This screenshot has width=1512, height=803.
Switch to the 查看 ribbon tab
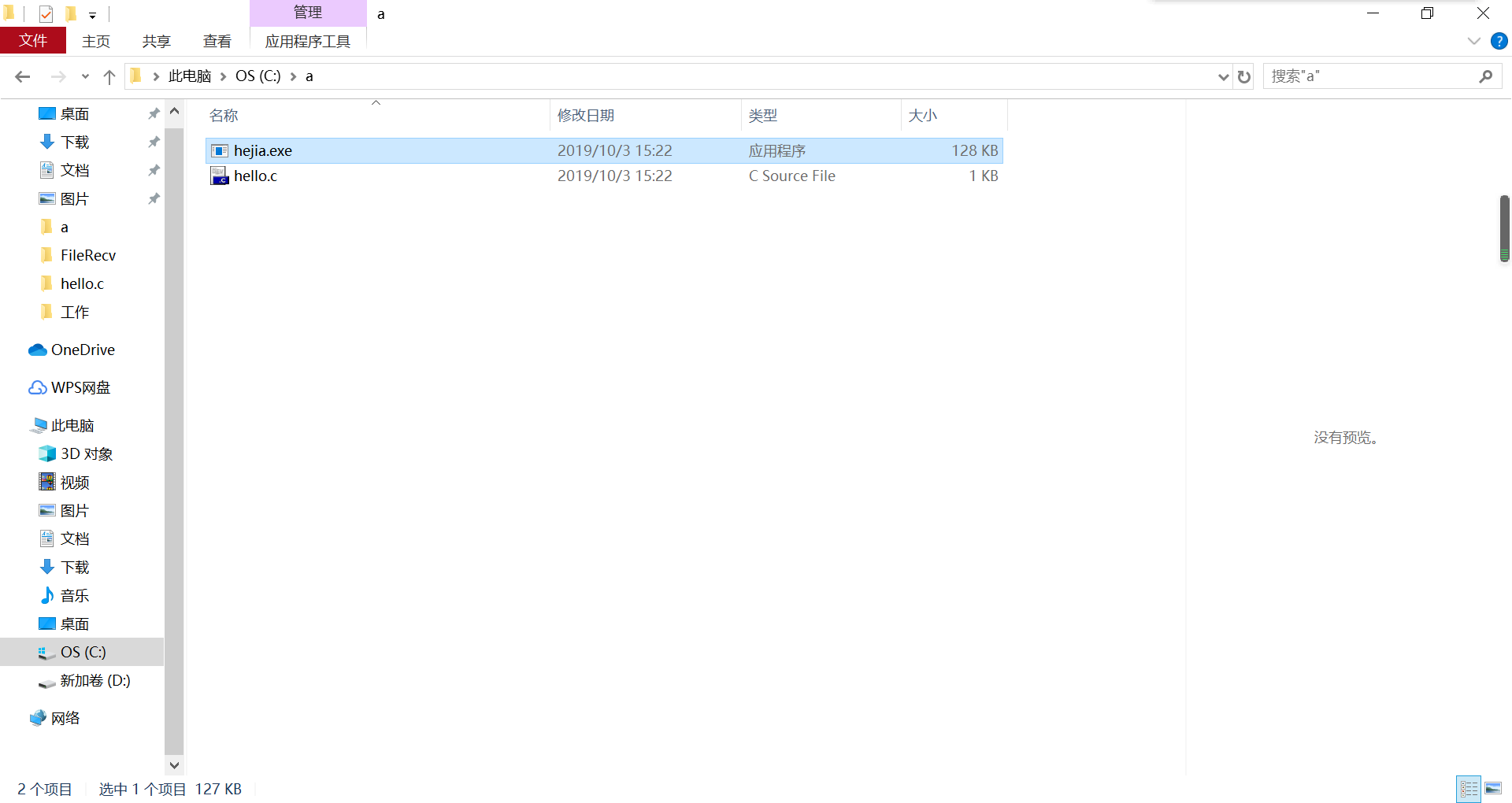coord(217,41)
